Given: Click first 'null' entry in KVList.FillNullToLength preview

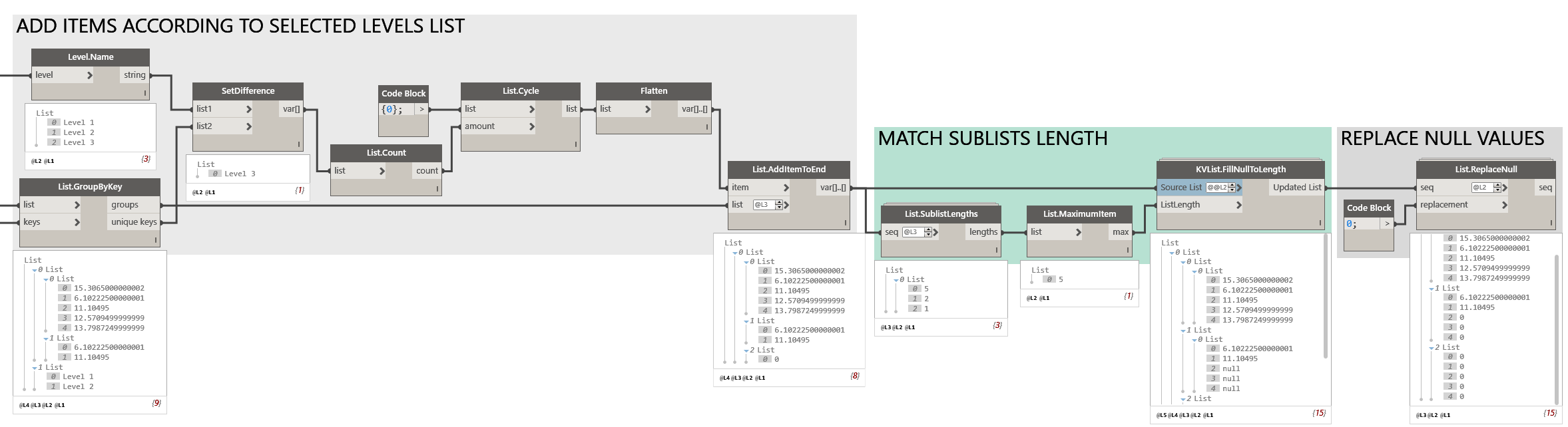Looking at the screenshot, I should [x=1231, y=368].
